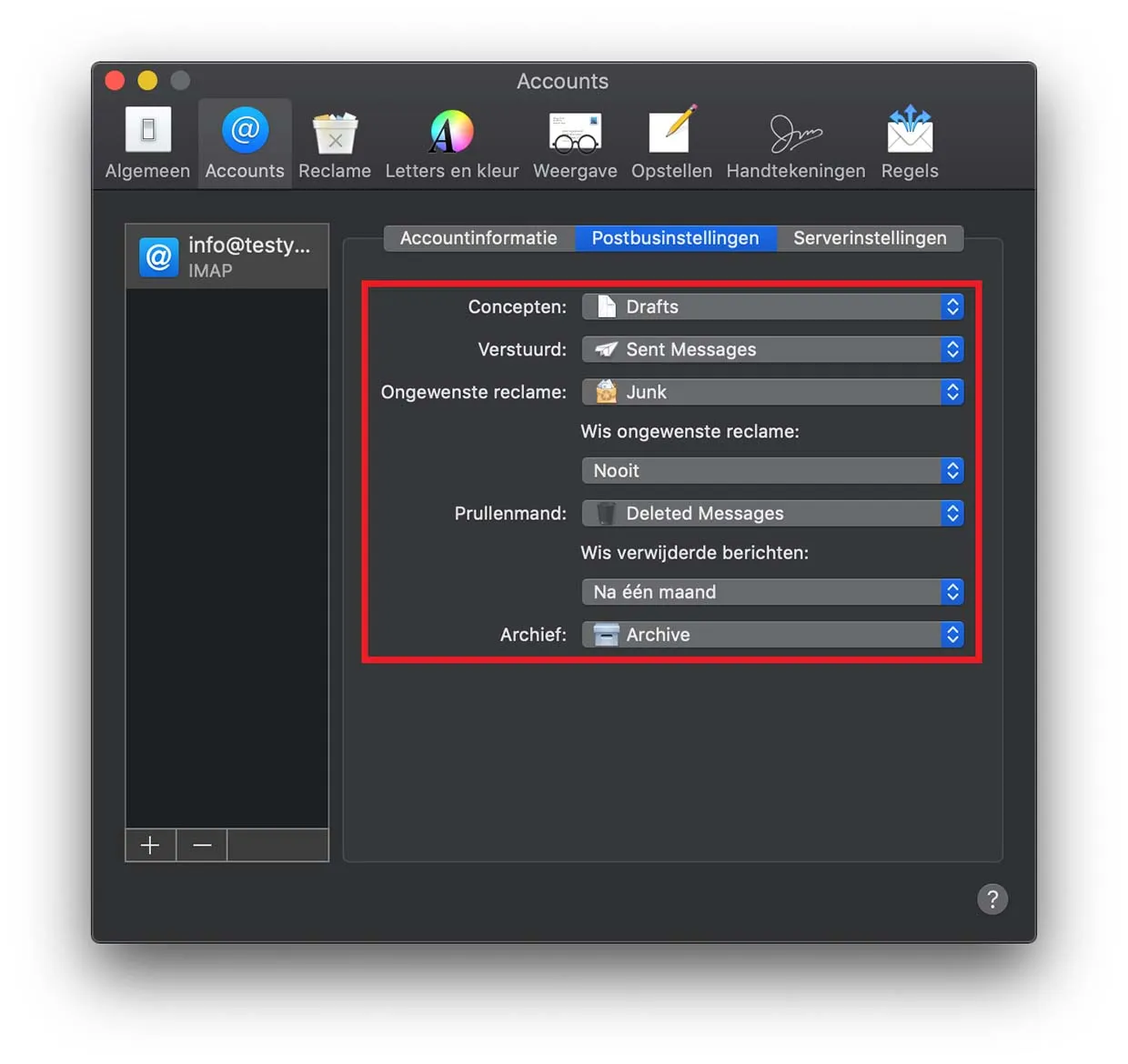Add an account with the plus button
1128x1064 pixels.
[x=150, y=846]
